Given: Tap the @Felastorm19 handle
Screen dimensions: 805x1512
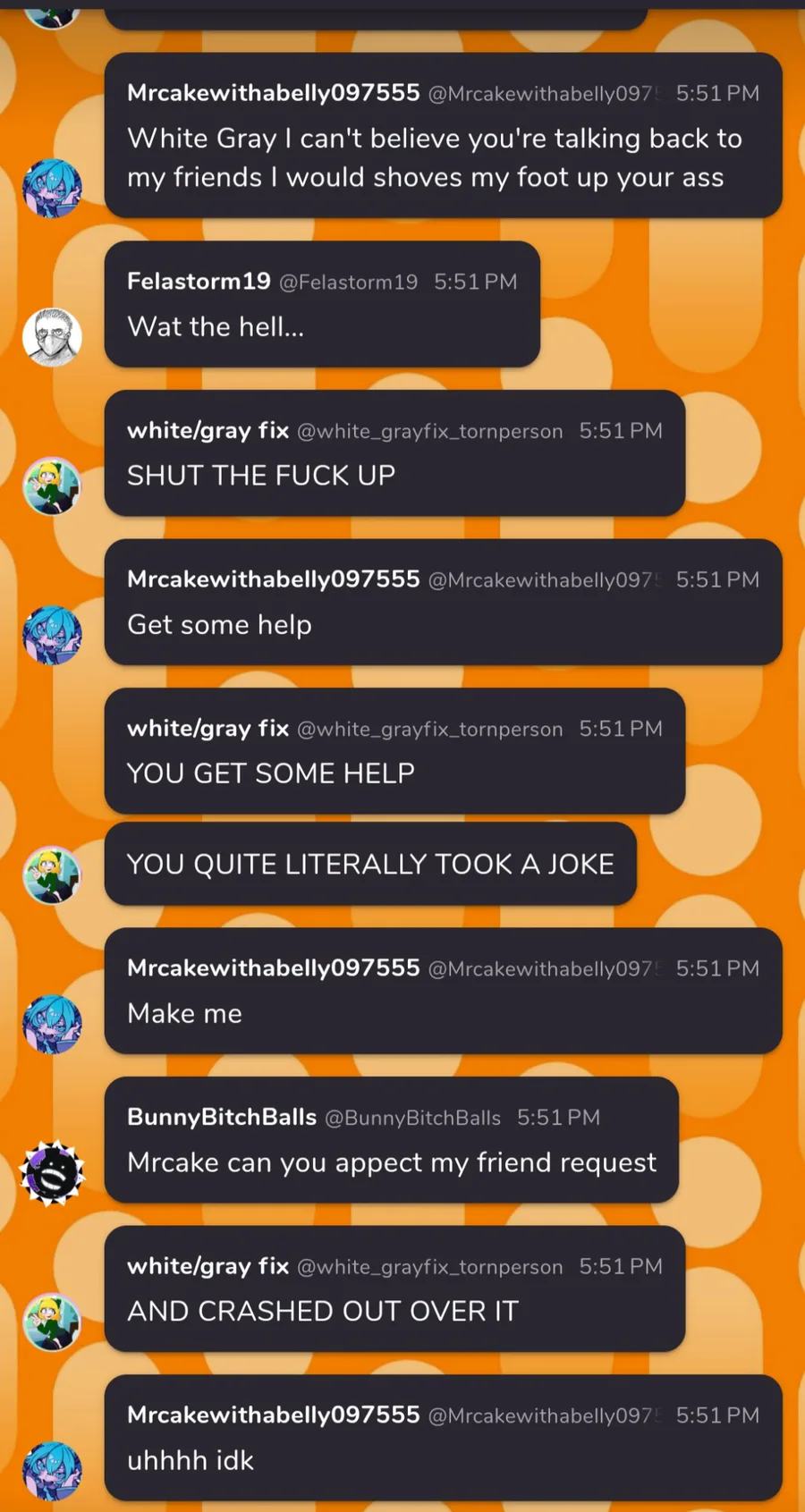Looking at the screenshot, I should click(x=349, y=283).
